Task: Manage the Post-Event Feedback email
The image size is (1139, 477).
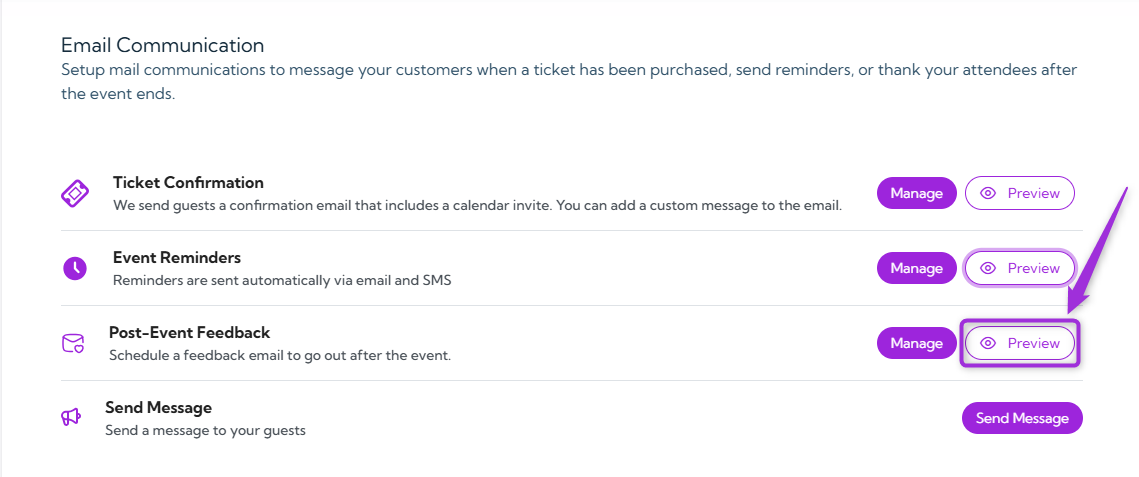Action: 916,343
